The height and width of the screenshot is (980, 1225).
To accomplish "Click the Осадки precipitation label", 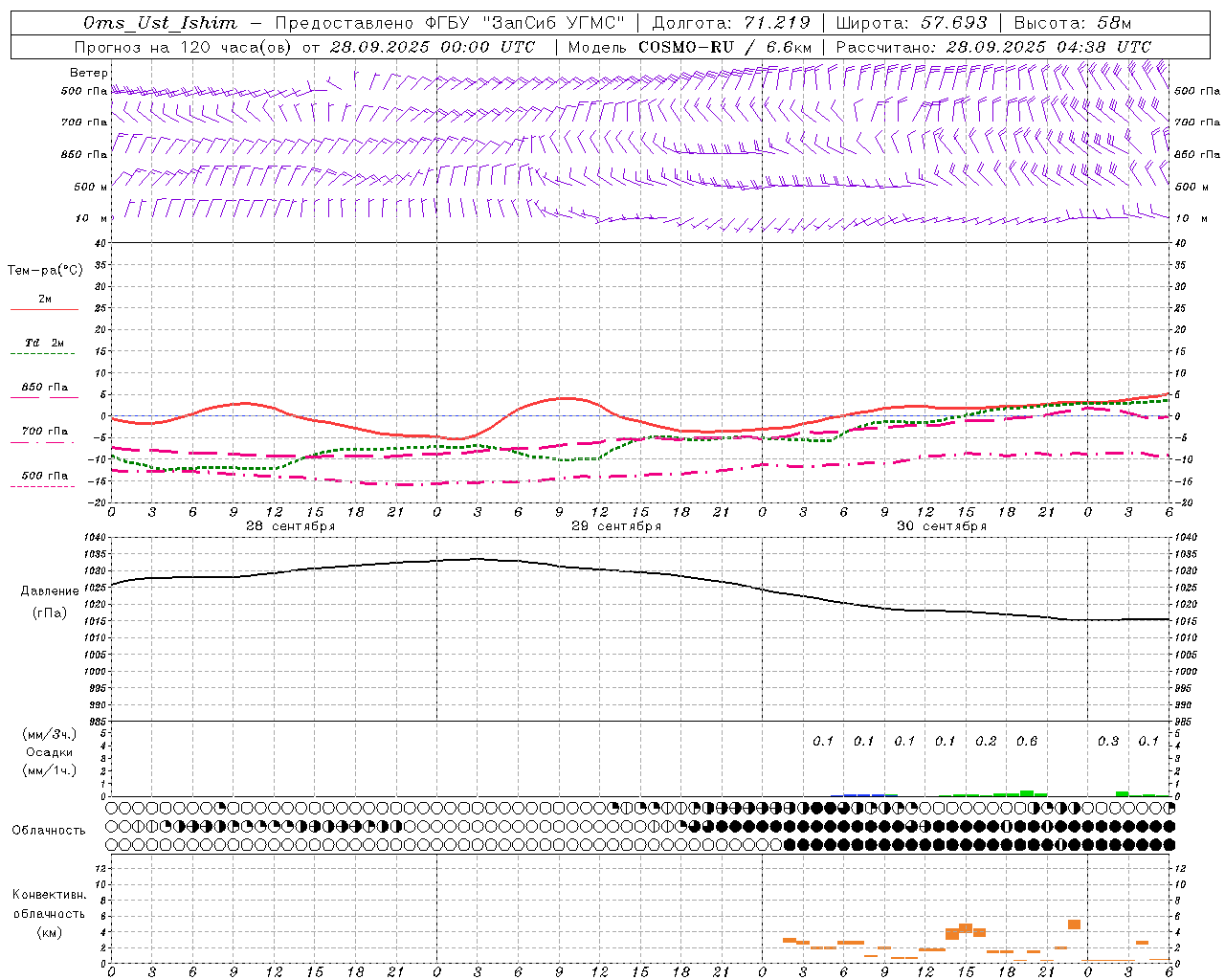I will click(49, 752).
